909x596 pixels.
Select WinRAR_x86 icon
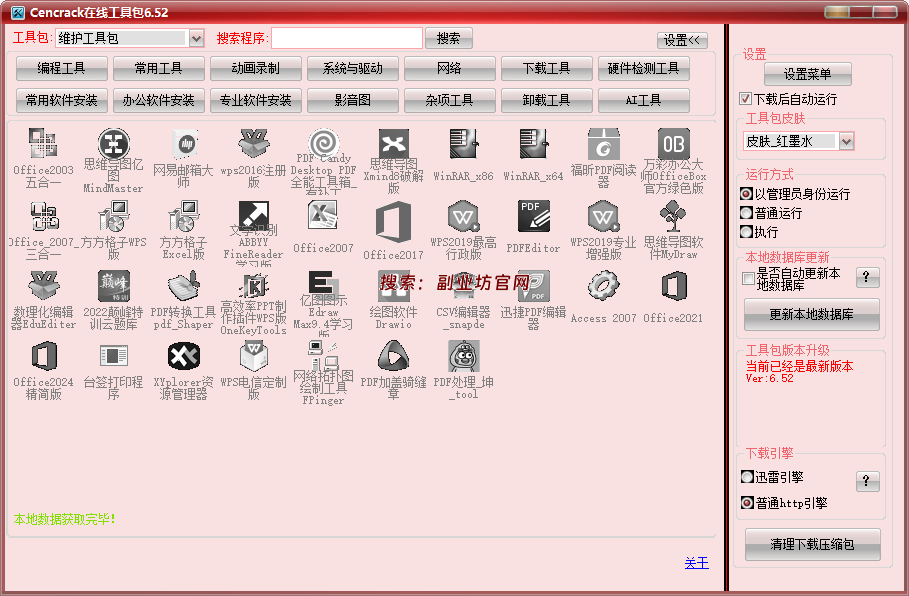(x=464, y=144)
